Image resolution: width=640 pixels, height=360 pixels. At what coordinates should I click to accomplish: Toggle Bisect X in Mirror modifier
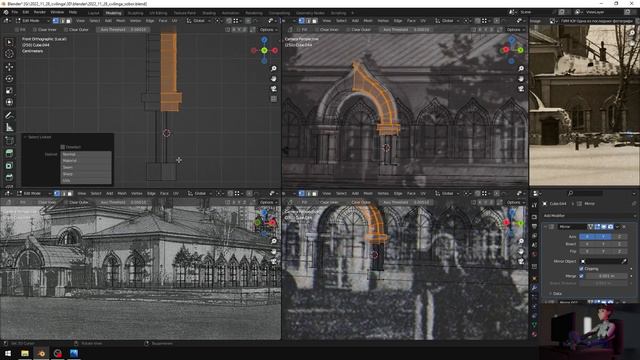pos(587,244)
